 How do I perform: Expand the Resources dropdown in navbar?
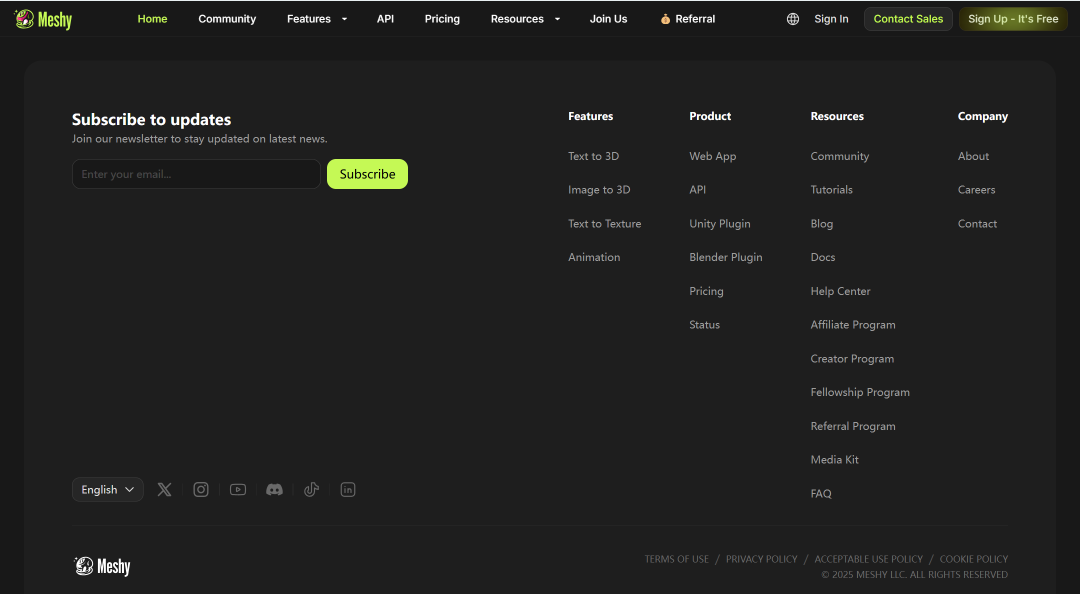[525, 19]
